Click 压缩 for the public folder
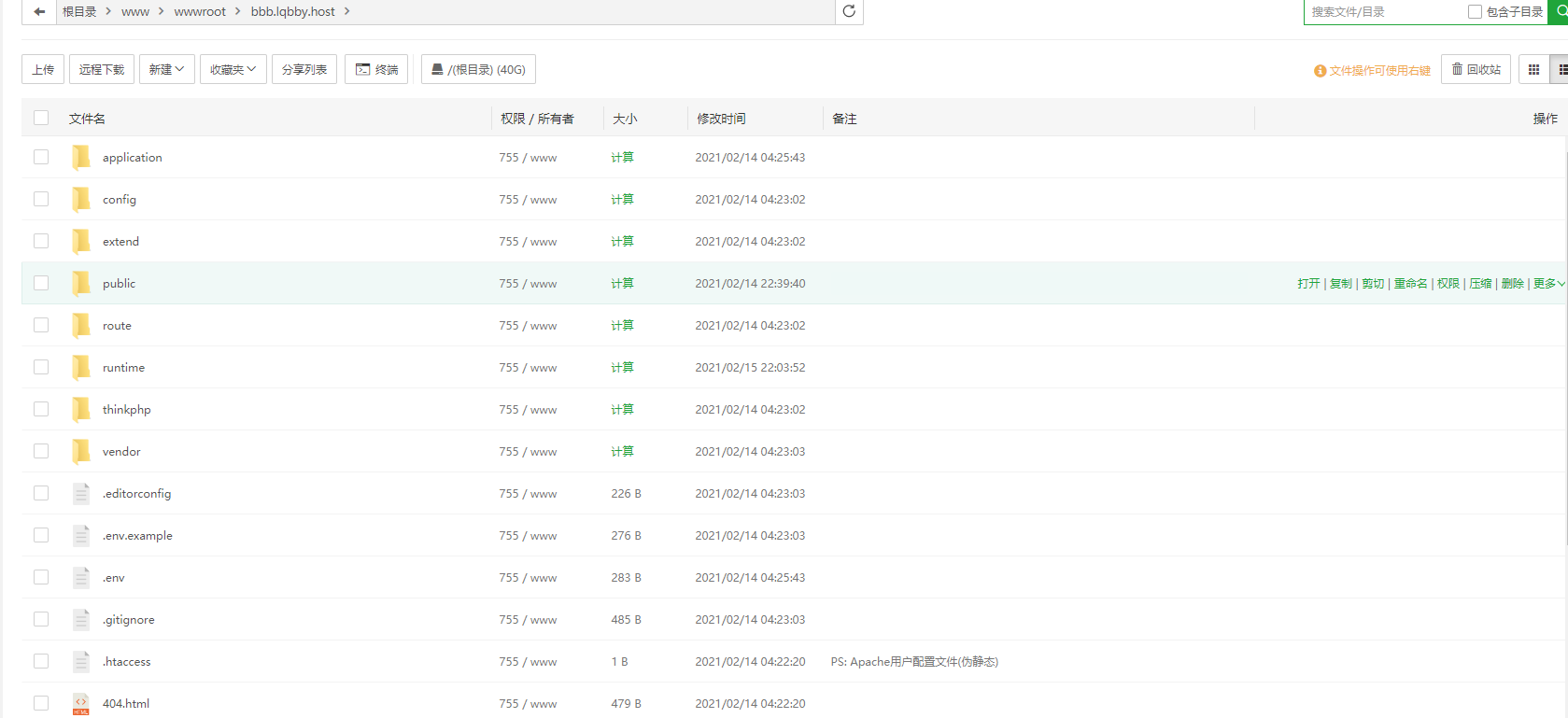Screen dimensions: 1568x718 pyautogui.click(x=1480, y=284)
